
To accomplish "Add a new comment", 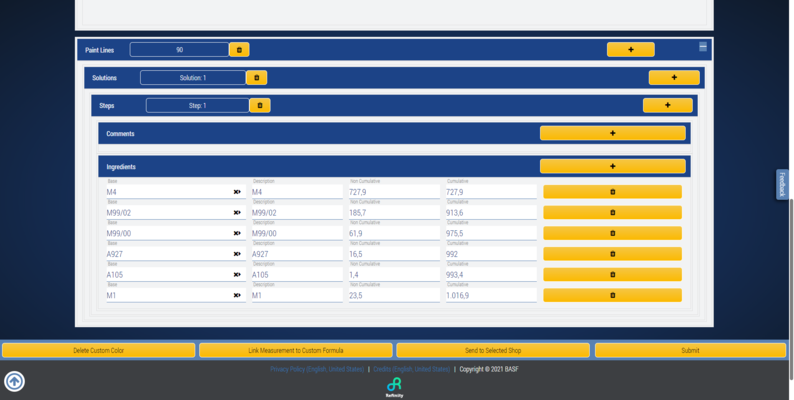I will pyautogui.click(x=613, y=133).
